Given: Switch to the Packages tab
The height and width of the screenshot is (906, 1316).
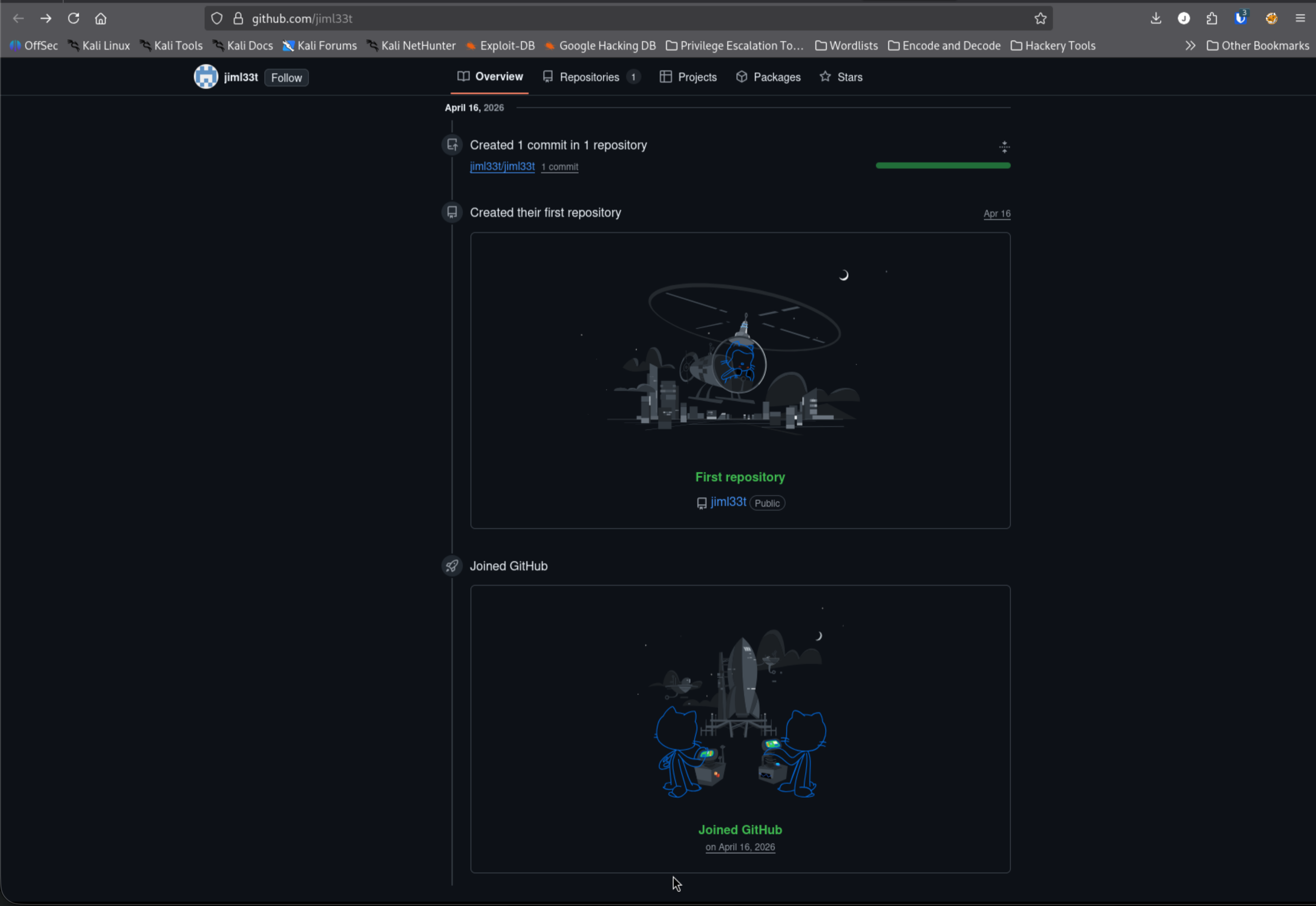Looking at the screenshot, I should 768,77.
